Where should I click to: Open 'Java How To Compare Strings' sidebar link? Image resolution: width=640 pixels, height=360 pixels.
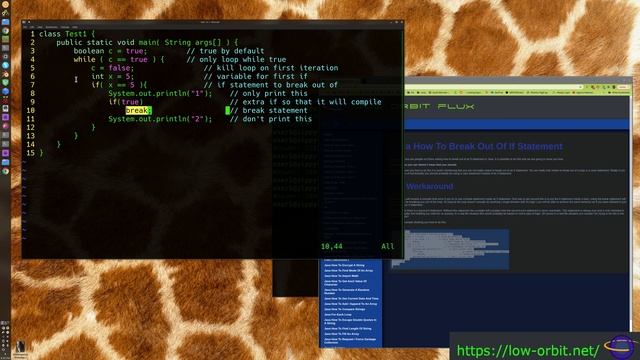point(344,309)
